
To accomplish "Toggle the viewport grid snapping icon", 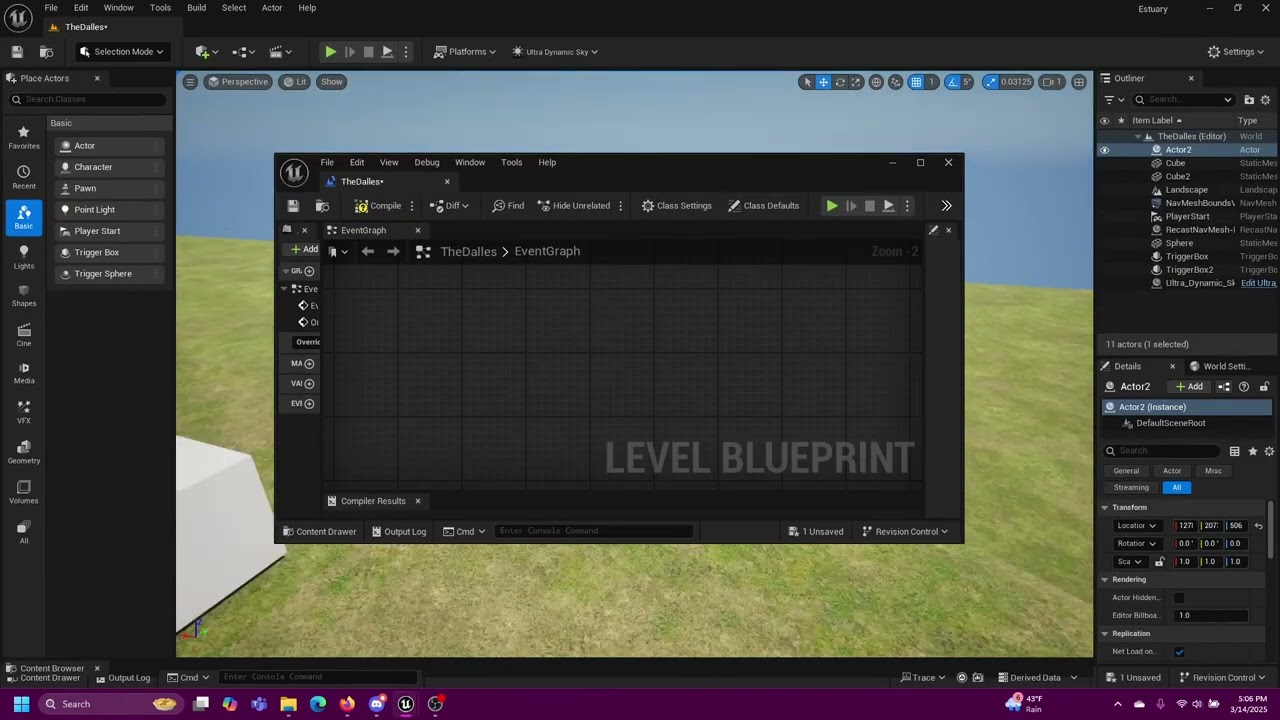I will tap(915, 82).
